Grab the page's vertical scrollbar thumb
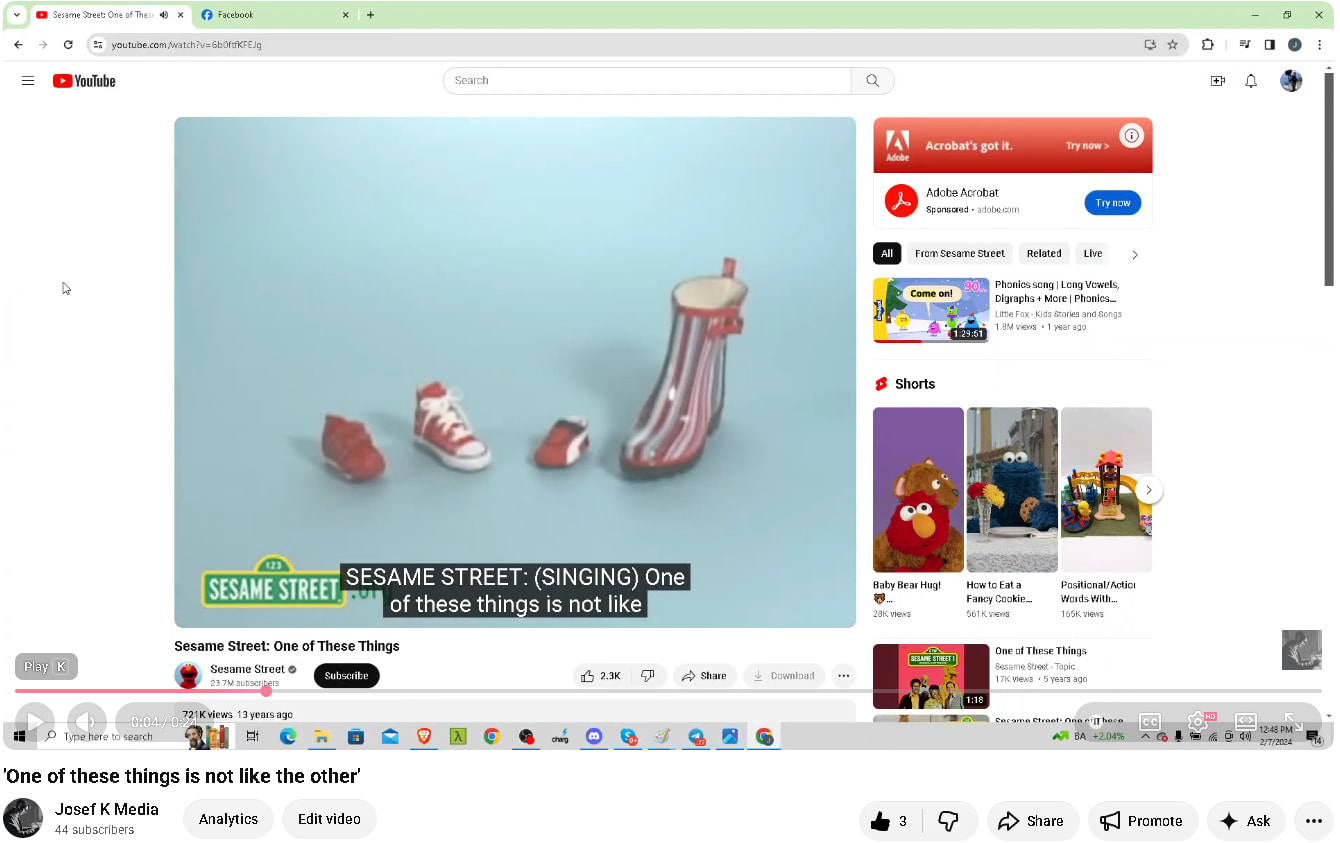This screenshot has height=843, width=1340. [1329, 180]
